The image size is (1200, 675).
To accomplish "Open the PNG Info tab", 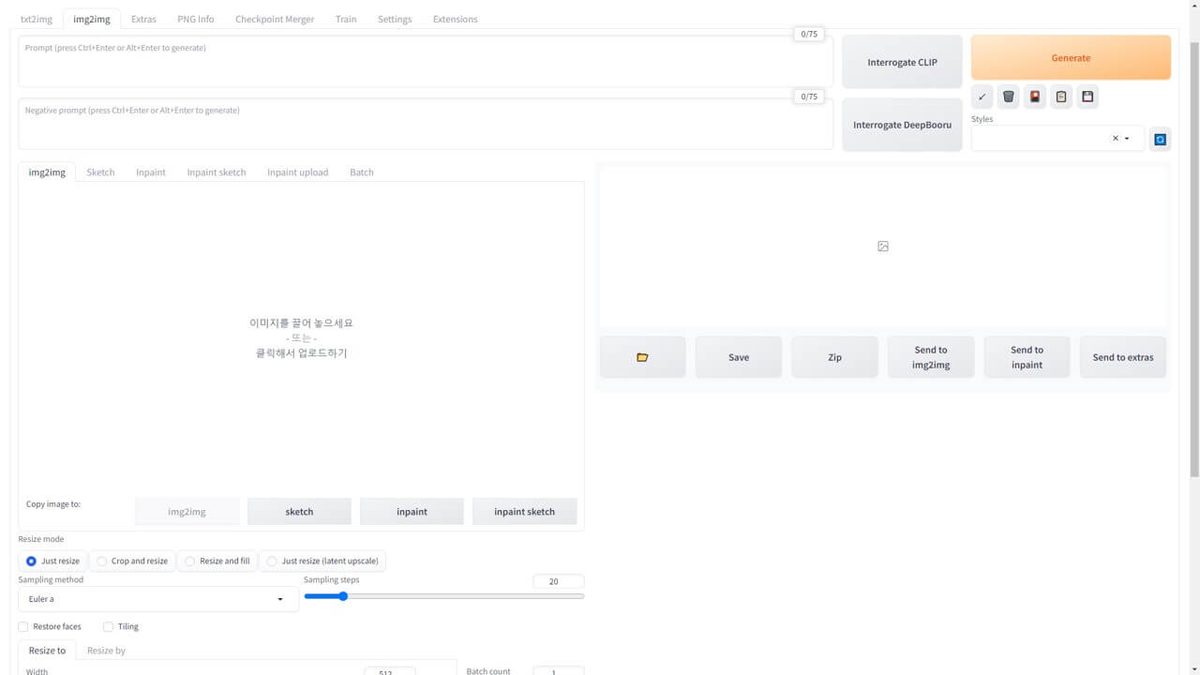I will coord(196,19).
